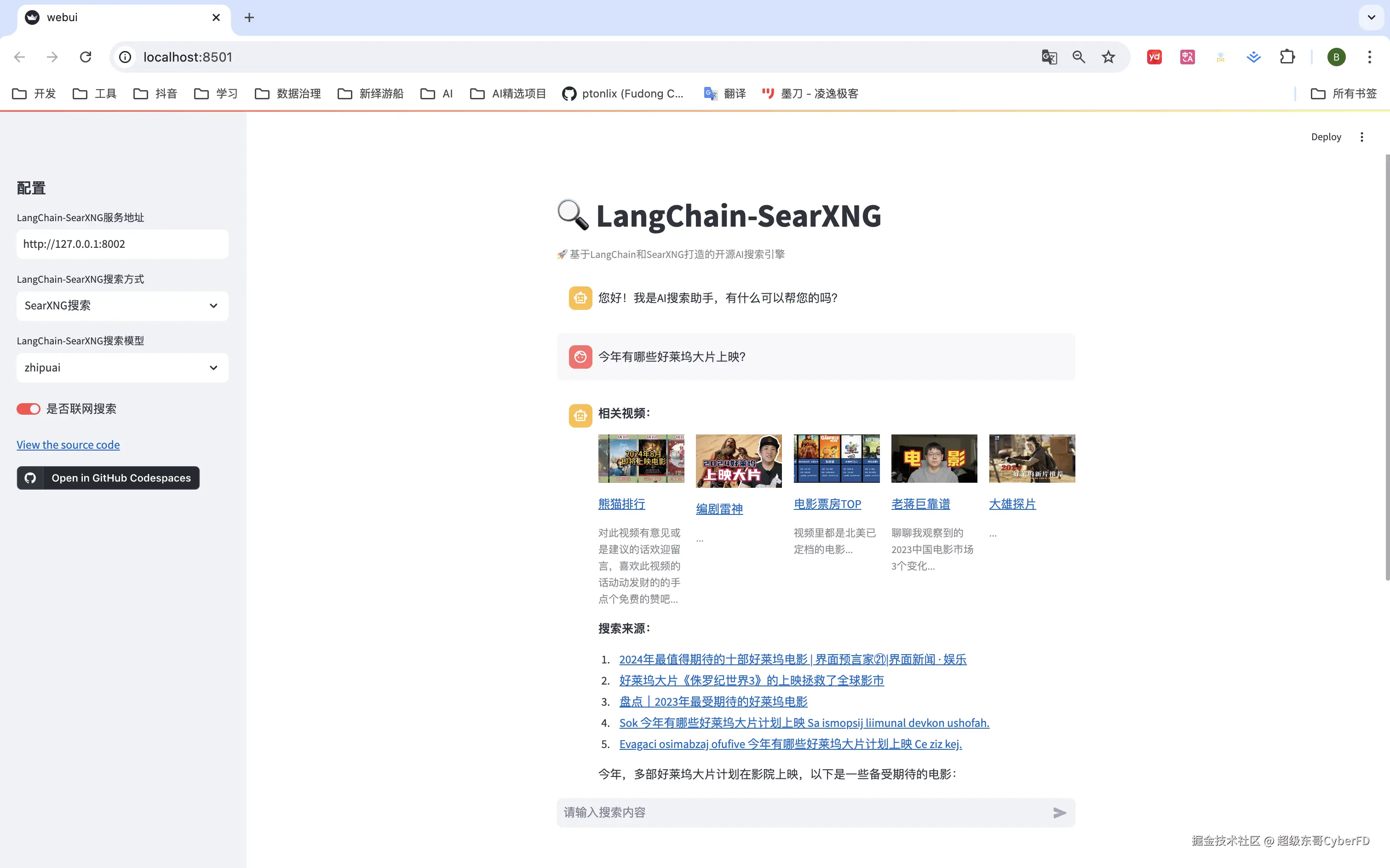This screenshot has width=1390, height=868.
Task: Open the AI精选项目 bookmarks folder
Action: pyautogui.click(x=508, y=94)
